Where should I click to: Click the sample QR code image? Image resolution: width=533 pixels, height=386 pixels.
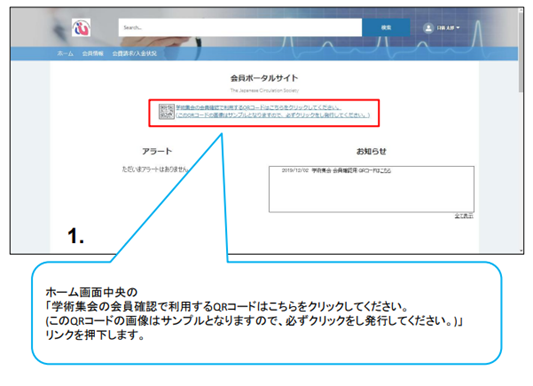point(167,111)
